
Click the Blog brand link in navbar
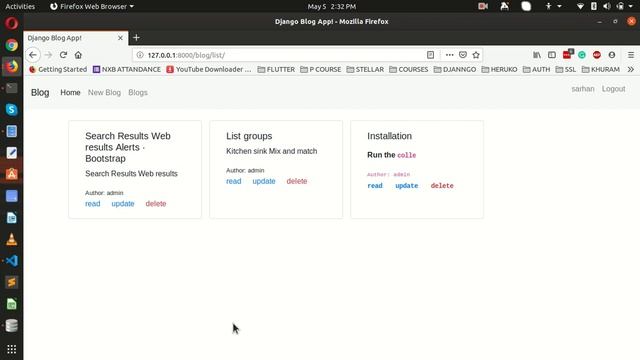pyautogui.click(x=40, y=93)
